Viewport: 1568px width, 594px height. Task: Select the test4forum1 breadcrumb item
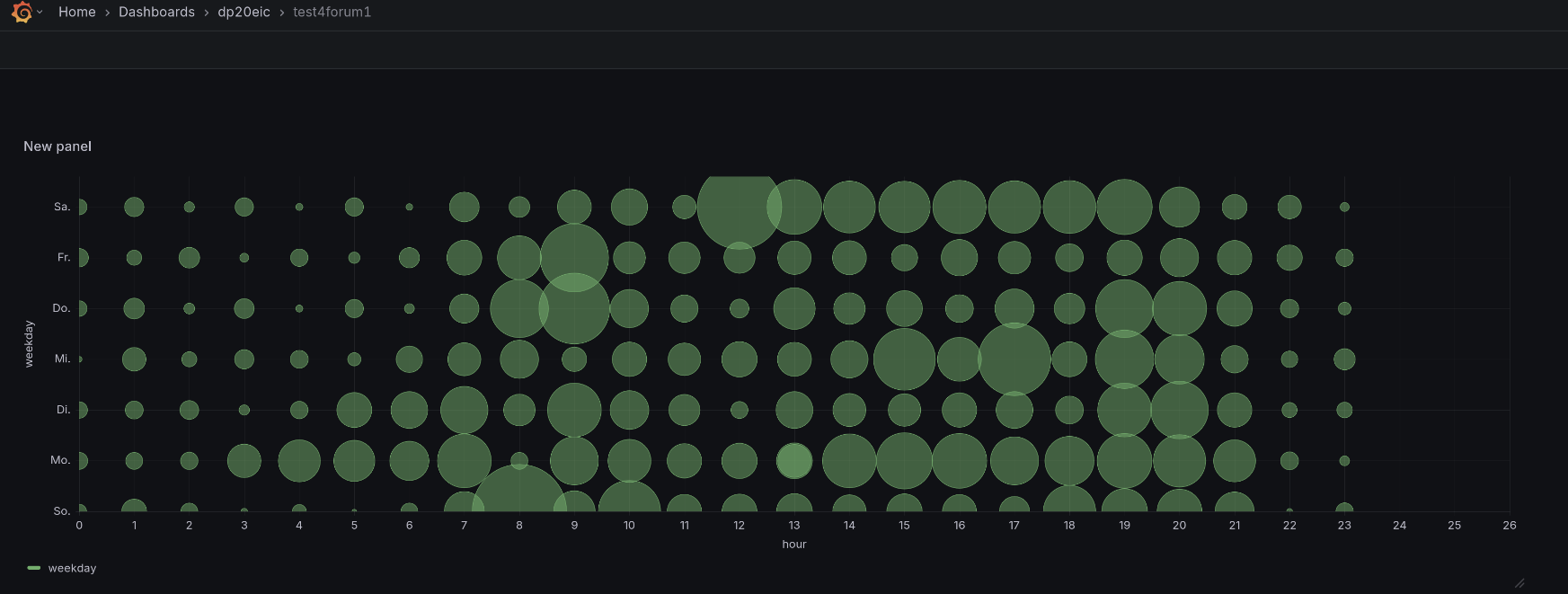332,13
